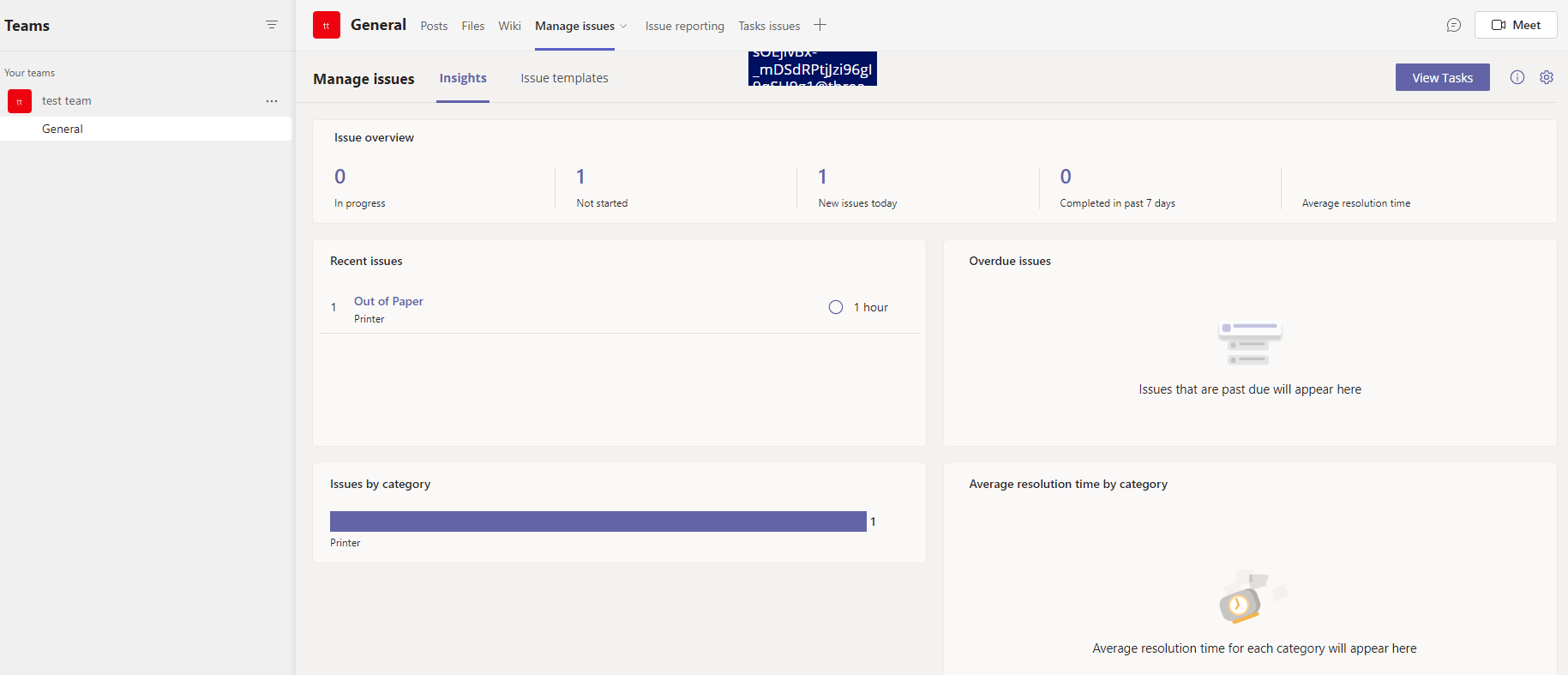Click the plus icon to add a tab

tap(820, 25)
